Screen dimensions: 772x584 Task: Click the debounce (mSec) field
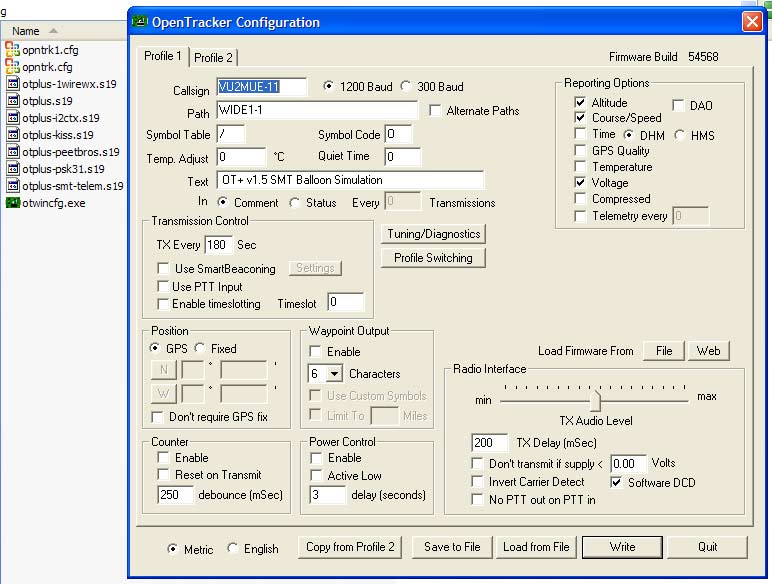[x=175, y=494]
